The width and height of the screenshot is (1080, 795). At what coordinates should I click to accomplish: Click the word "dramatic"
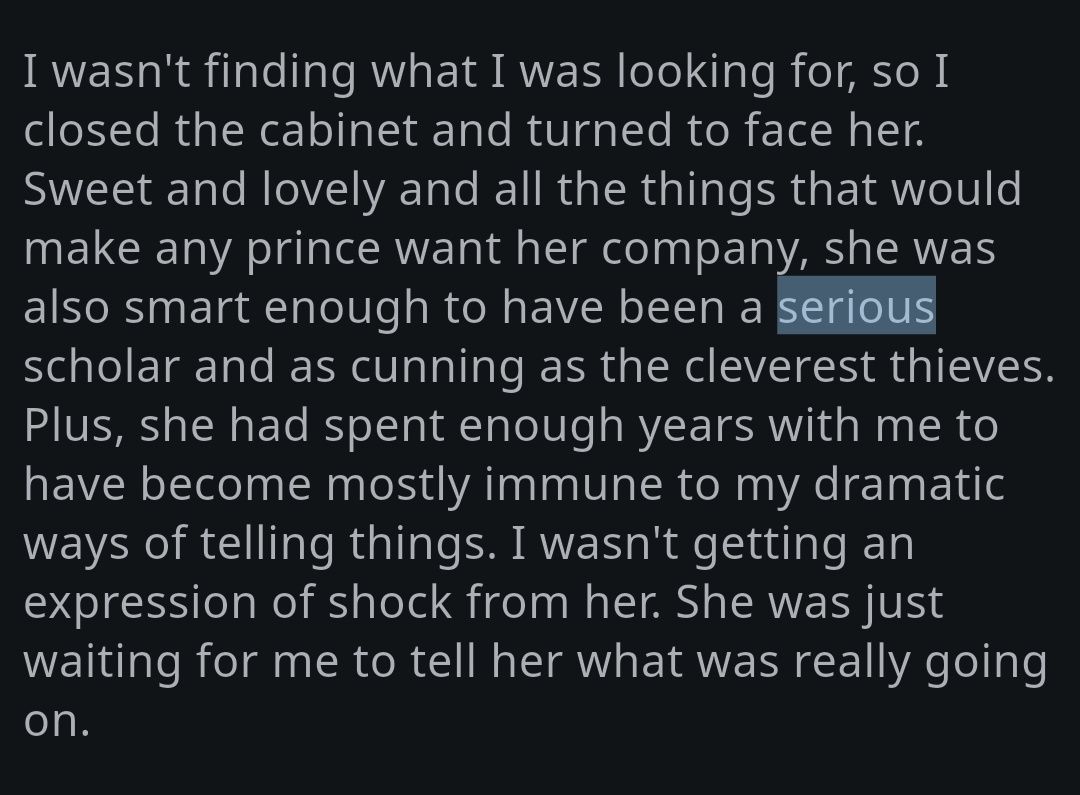click(x=909, y=485)
